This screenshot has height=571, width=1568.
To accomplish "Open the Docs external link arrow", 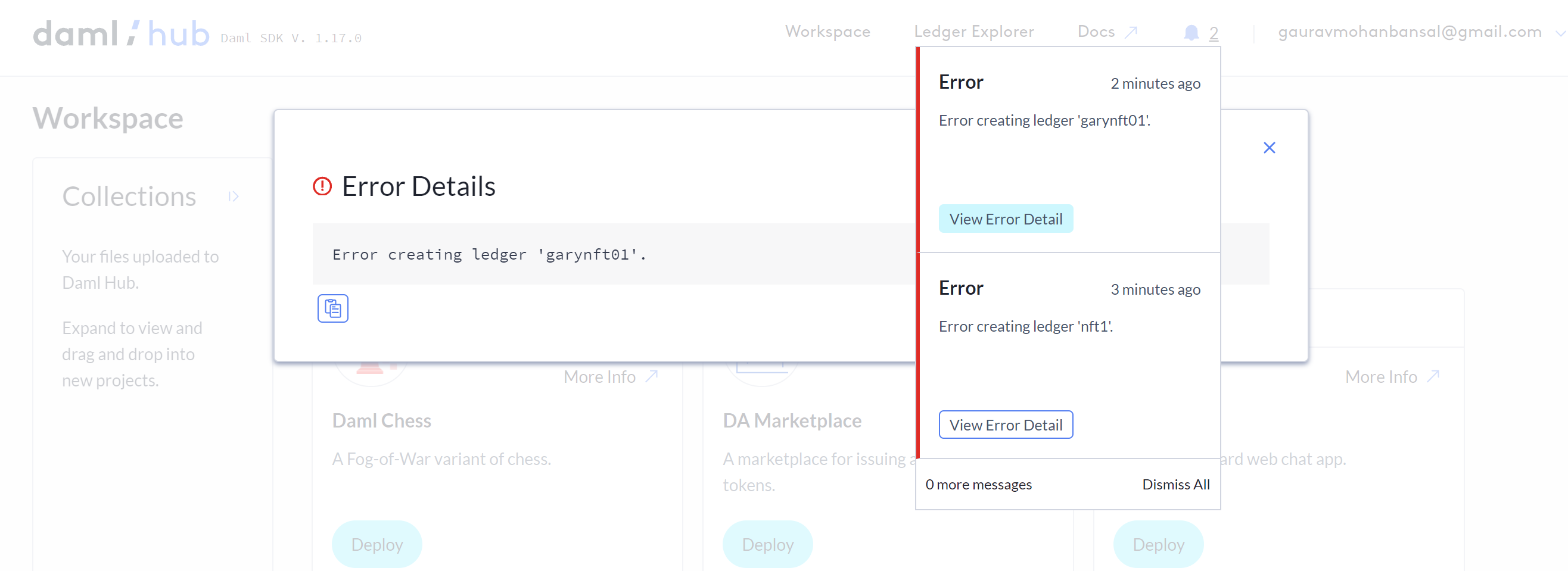I will tap(1130, 32).
